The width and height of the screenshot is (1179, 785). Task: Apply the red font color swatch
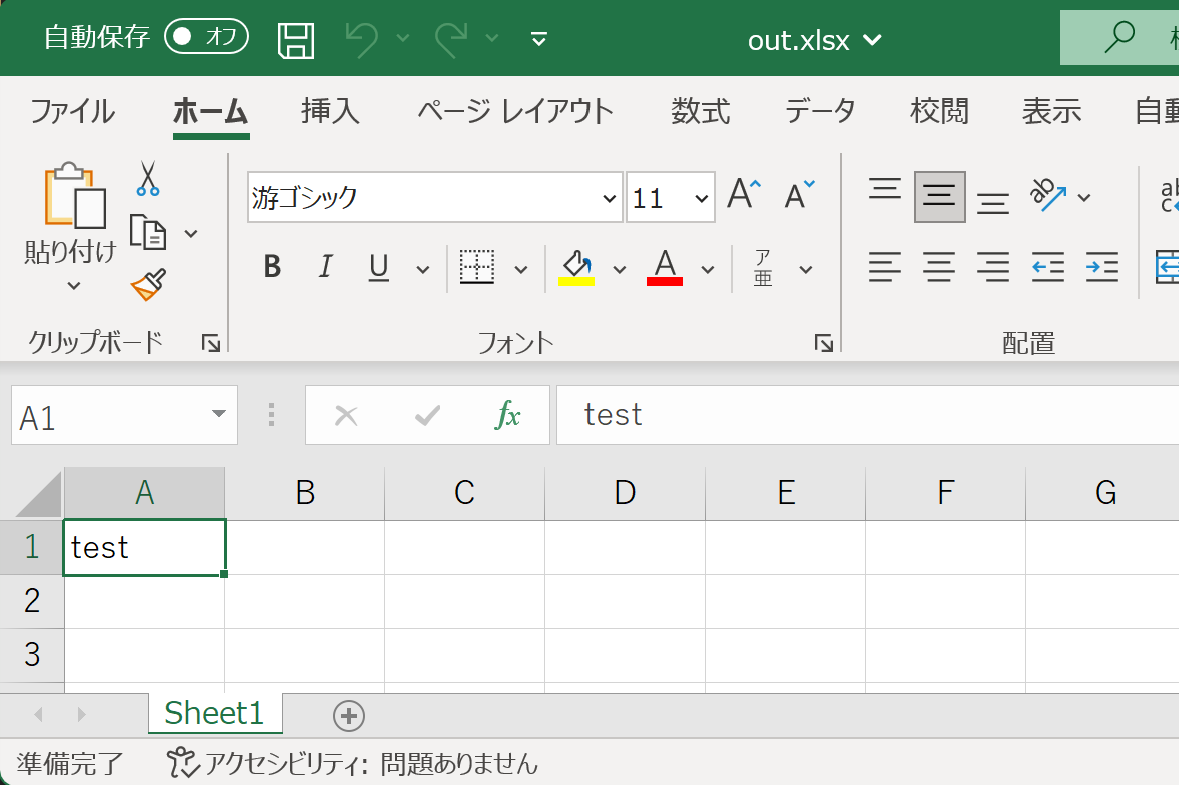(x=663, y=268)
